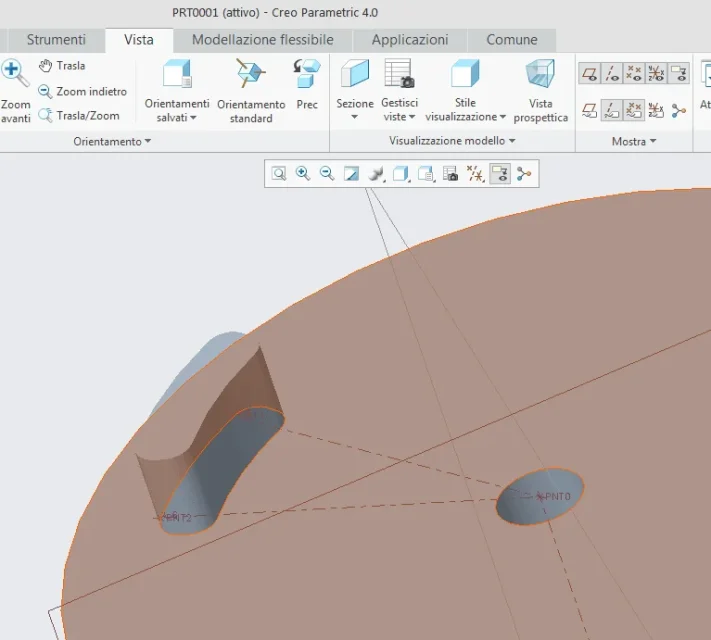Toggle datum axis tag display
Viewport: 711px width, 640px height.
coord(612,111)
